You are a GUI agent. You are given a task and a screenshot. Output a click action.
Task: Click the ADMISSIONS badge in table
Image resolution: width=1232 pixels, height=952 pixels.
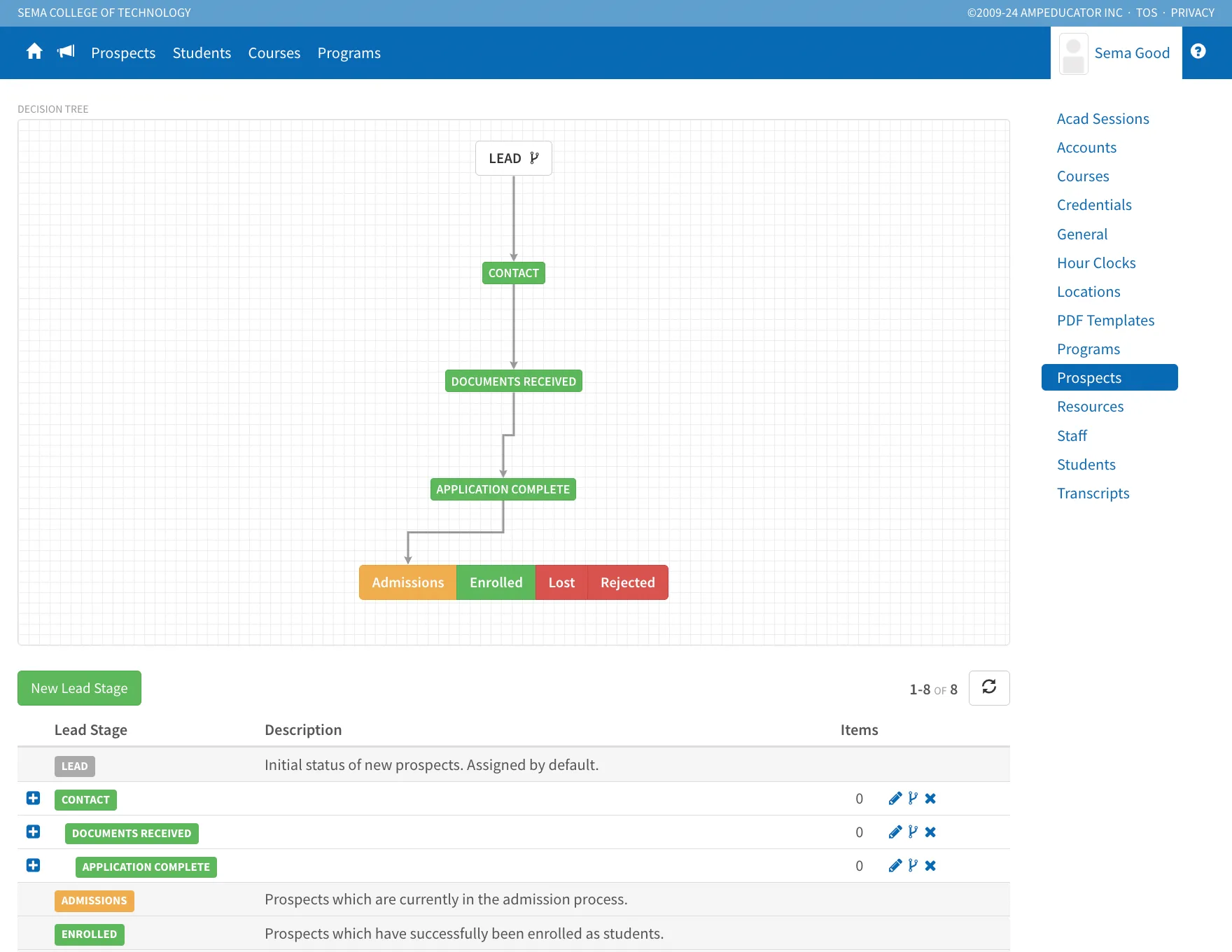[94, 900]
